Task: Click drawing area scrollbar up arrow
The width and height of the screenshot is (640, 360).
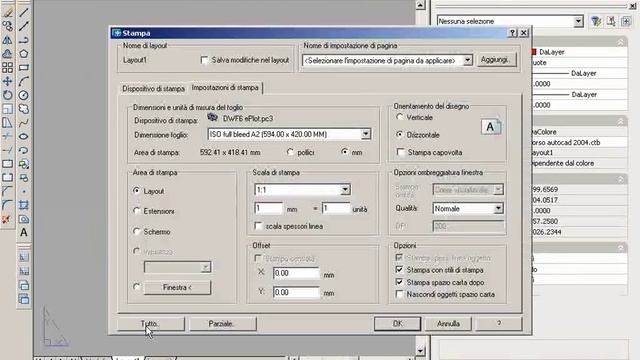Action: (x=420, y=4)
